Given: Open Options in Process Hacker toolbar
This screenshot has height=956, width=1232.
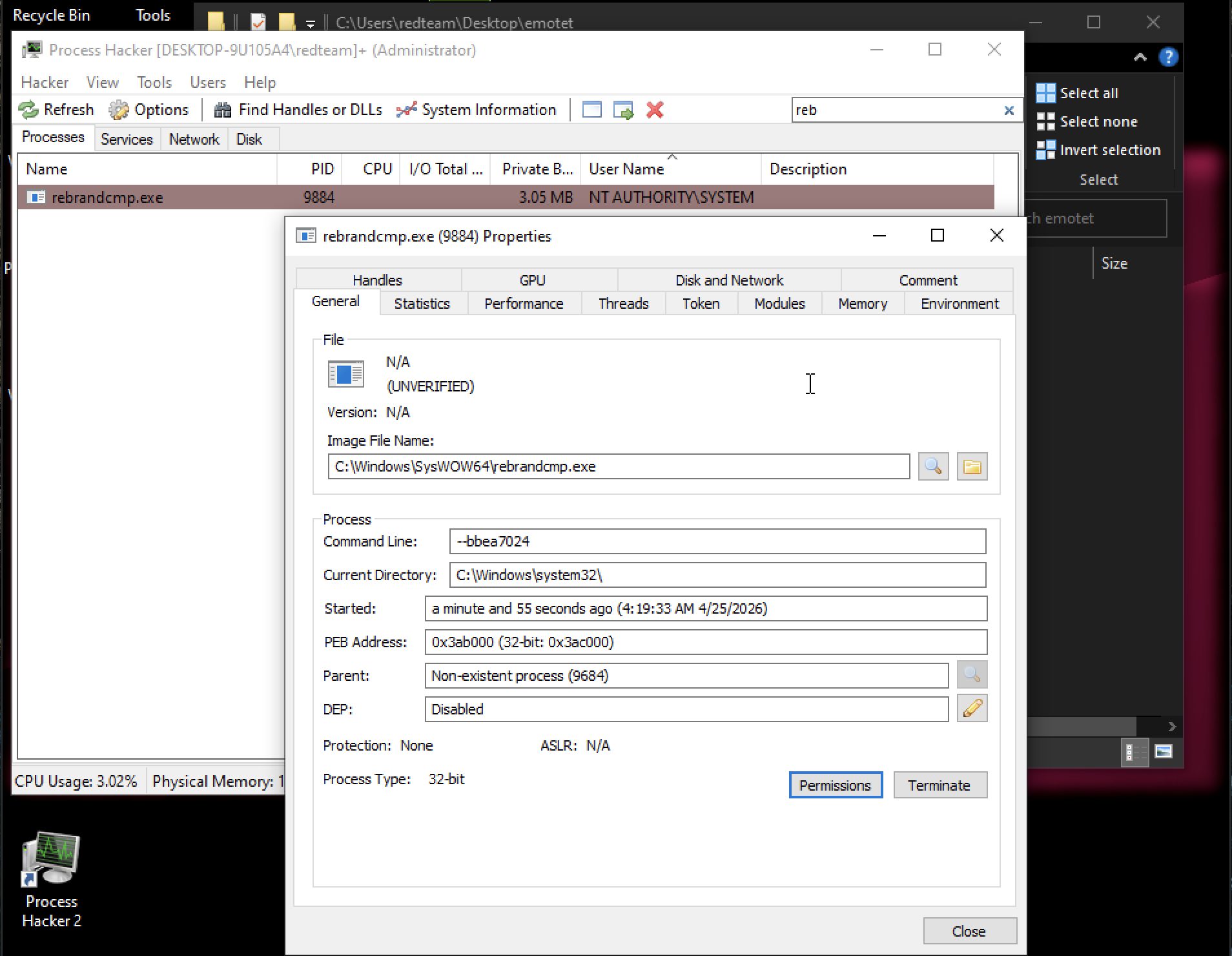Looking at the screenshot, I should pyautogui.click(x=149, y=110).
